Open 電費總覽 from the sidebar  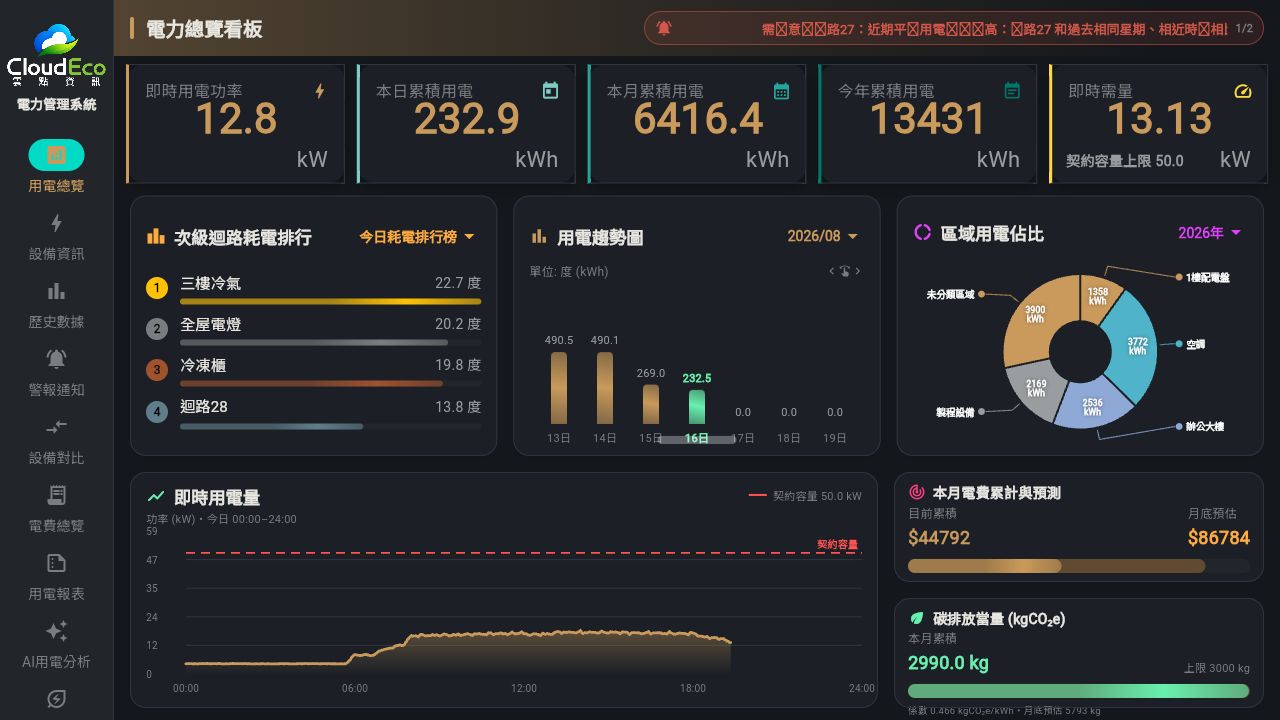coord(56,508)
